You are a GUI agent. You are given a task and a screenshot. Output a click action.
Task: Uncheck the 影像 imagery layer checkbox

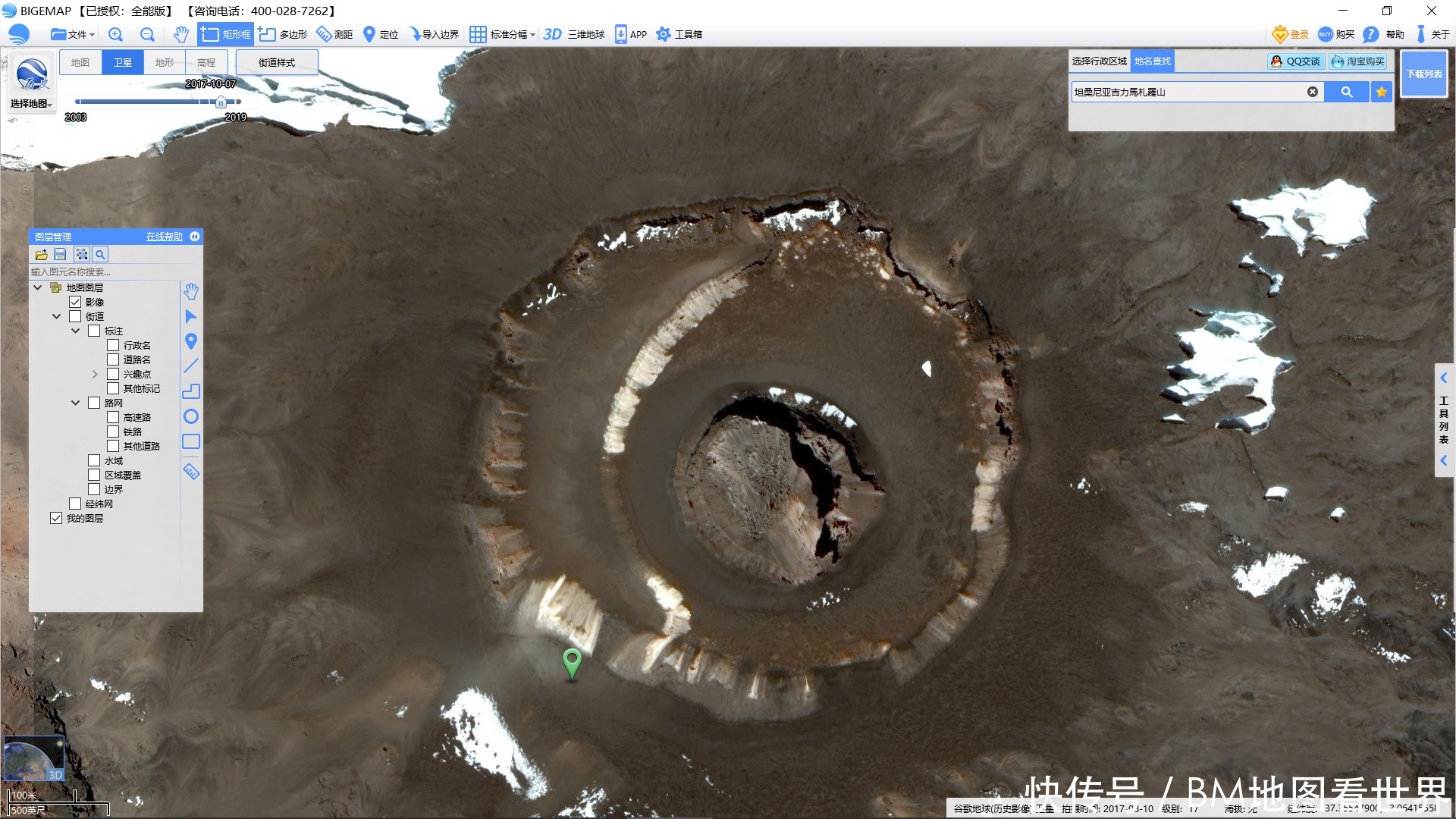(75, 302)
